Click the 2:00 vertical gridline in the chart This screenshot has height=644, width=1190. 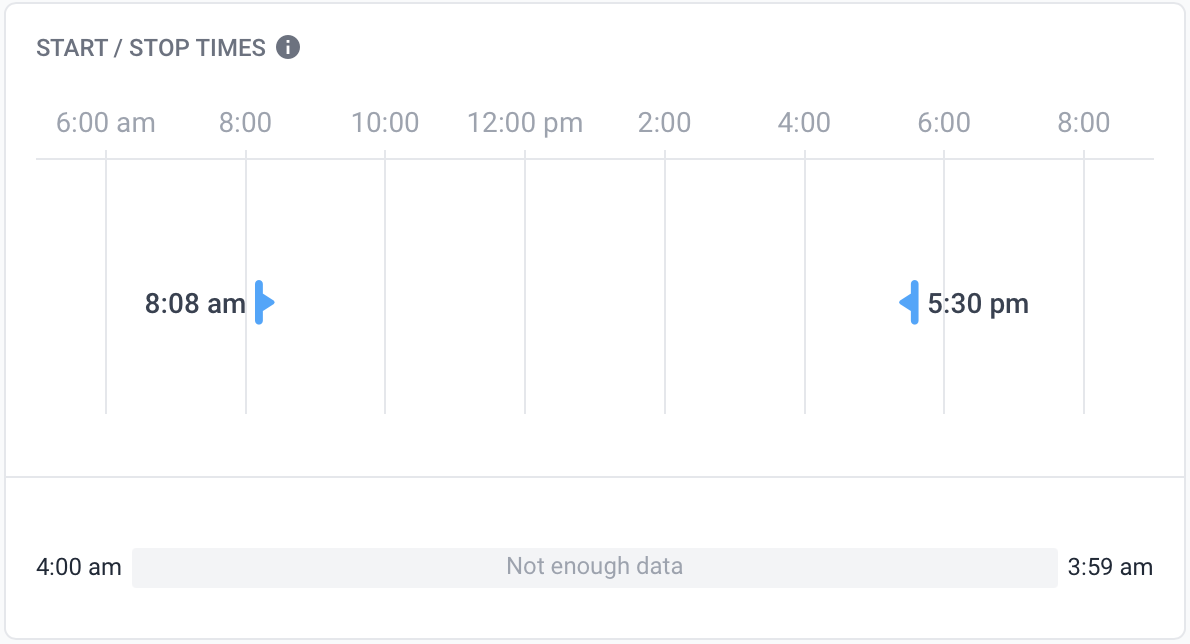pos(665,282)
